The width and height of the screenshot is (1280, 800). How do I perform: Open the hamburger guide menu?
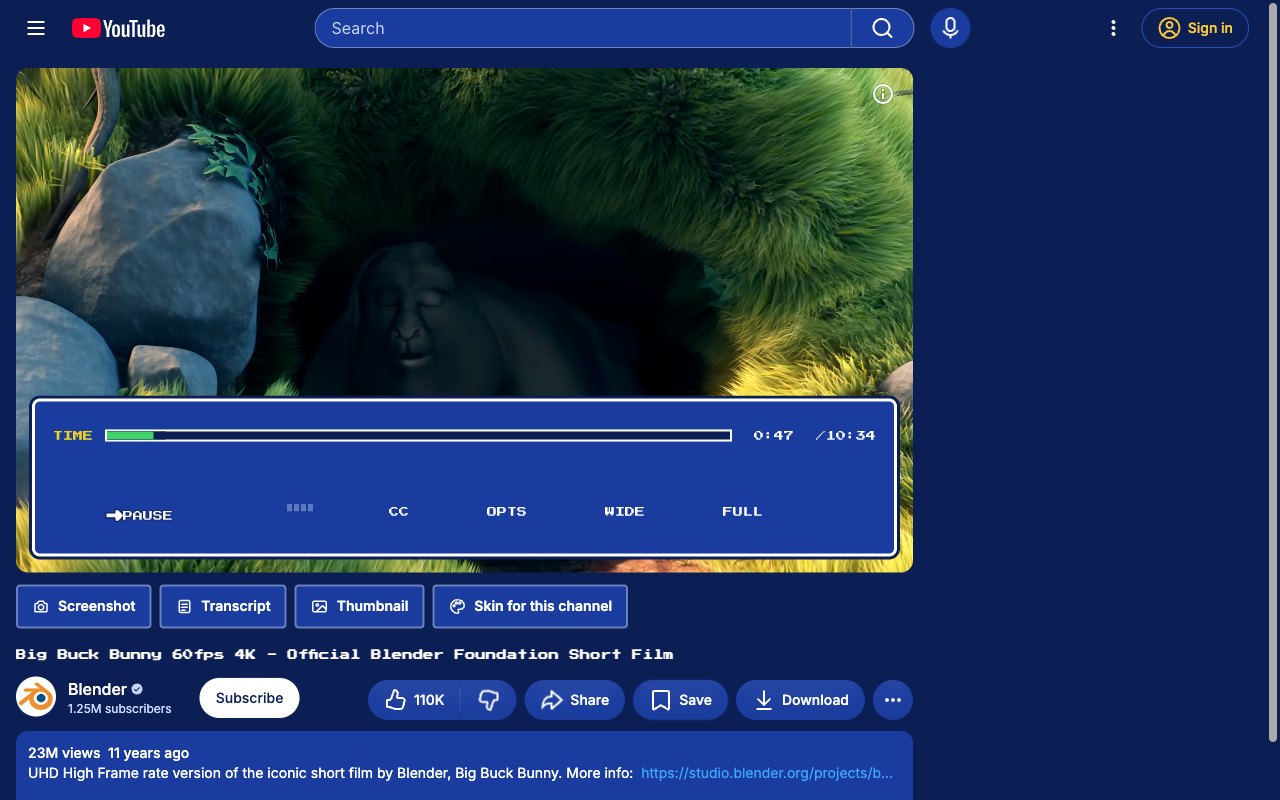(36, 28)
